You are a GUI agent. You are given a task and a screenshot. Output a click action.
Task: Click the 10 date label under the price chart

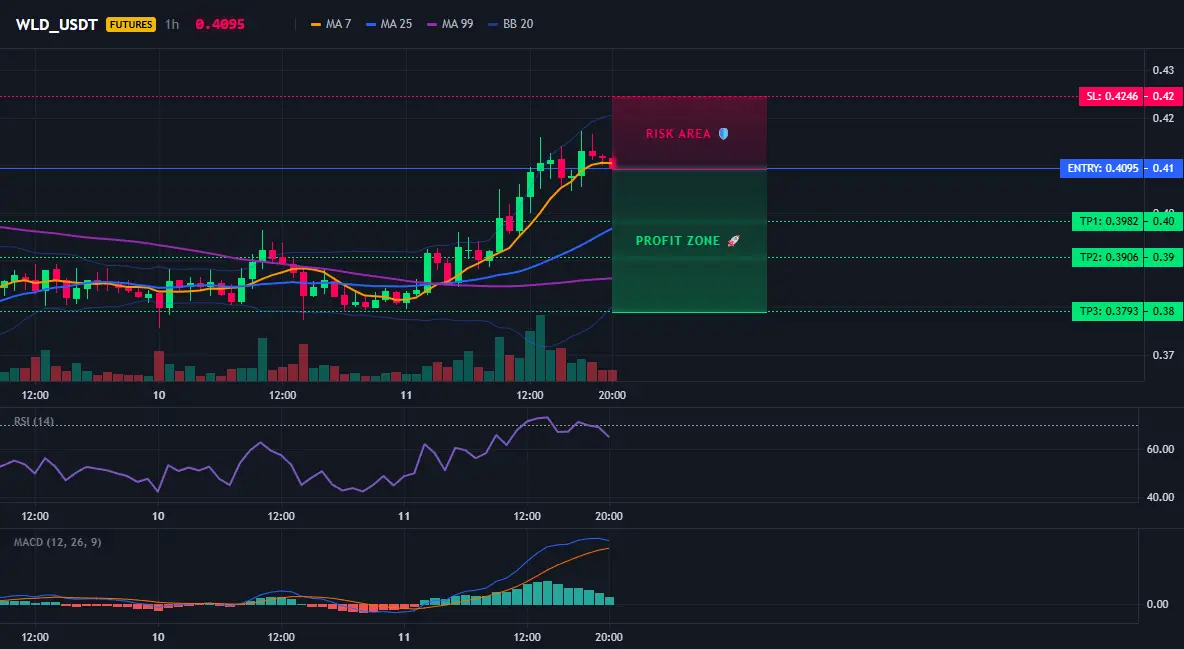159,395
